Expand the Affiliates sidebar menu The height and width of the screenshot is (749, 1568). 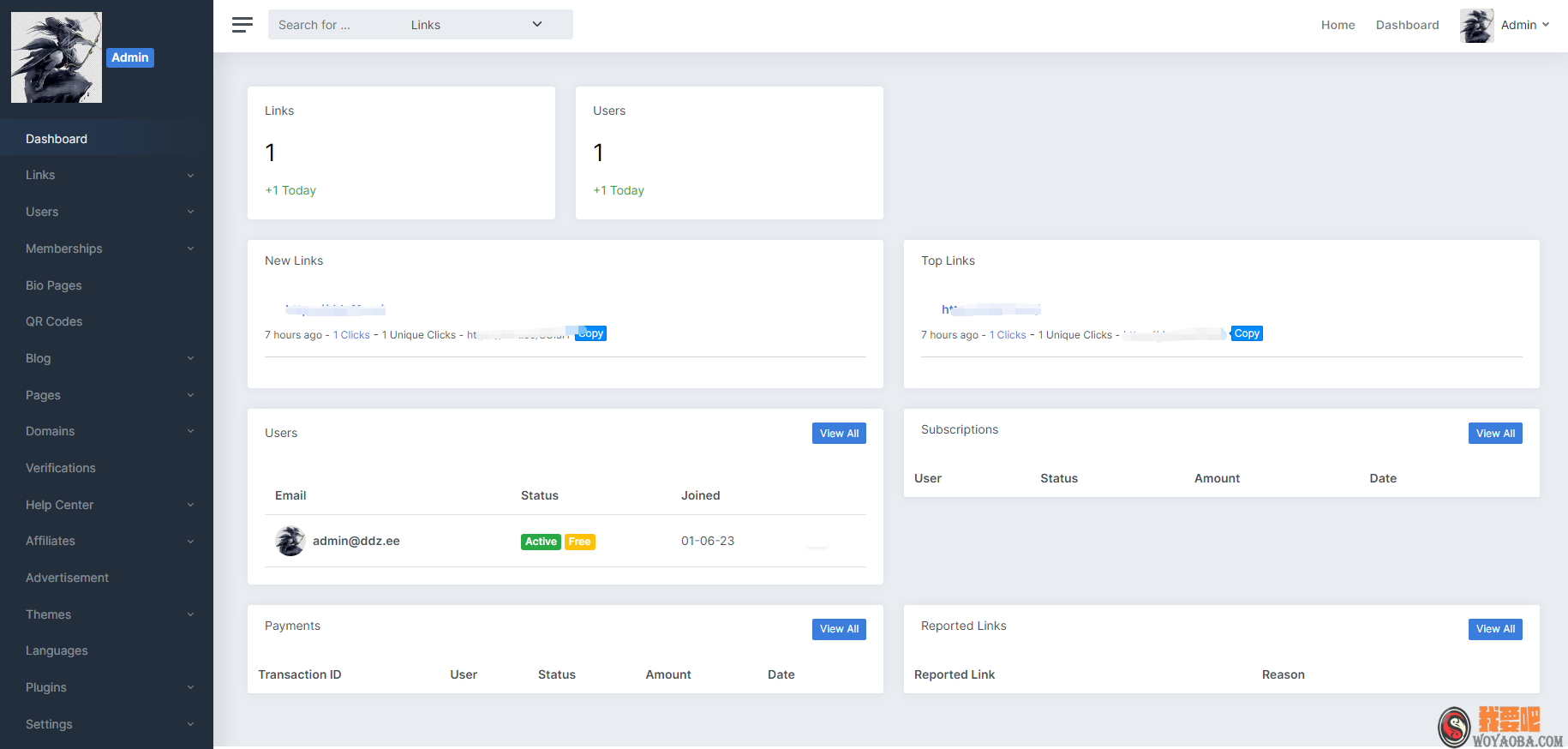(106, 541)
